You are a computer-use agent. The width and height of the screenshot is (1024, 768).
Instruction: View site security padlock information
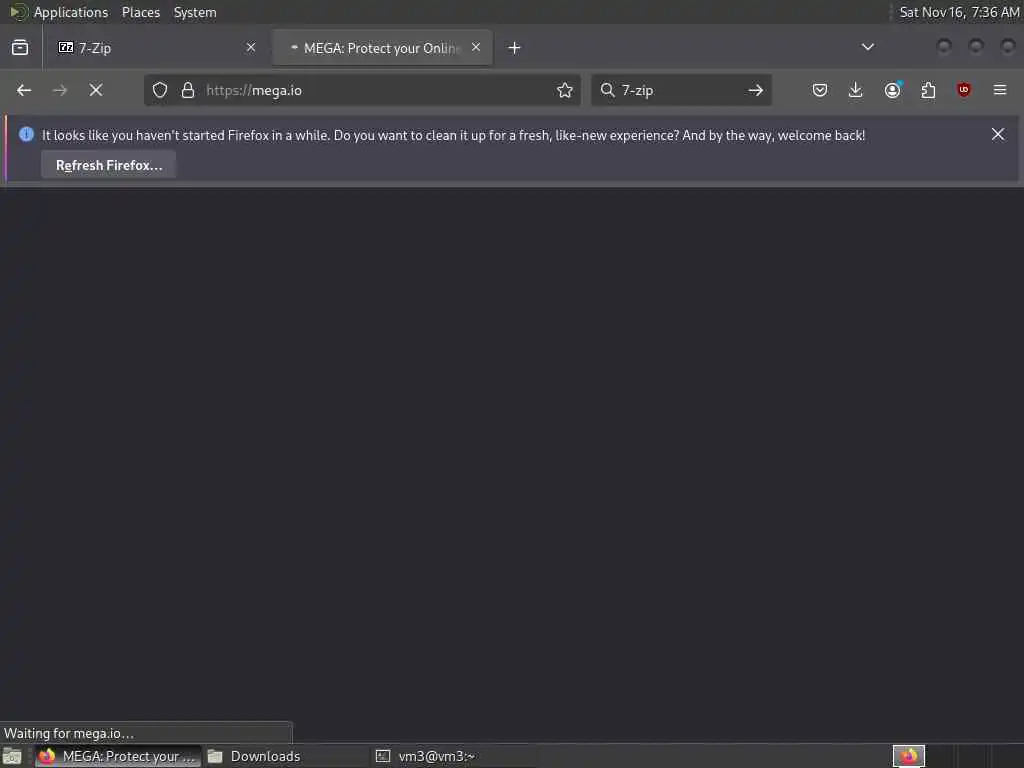tap(188, 90)
